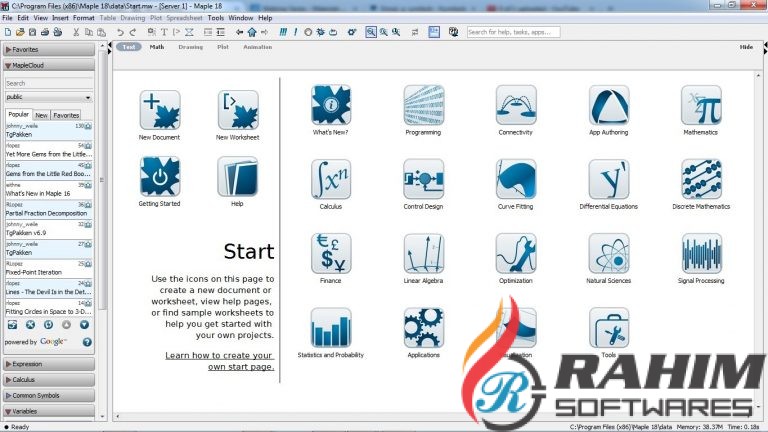Switch to the New tab in MapleCloud
The width and height of the screenshot is (768, 432).
(42, 115)
